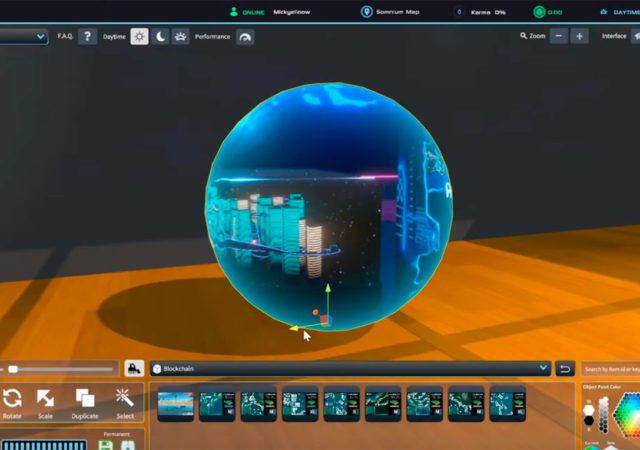
Task: Click the search items input field
Action: click(x=610, y=369)
